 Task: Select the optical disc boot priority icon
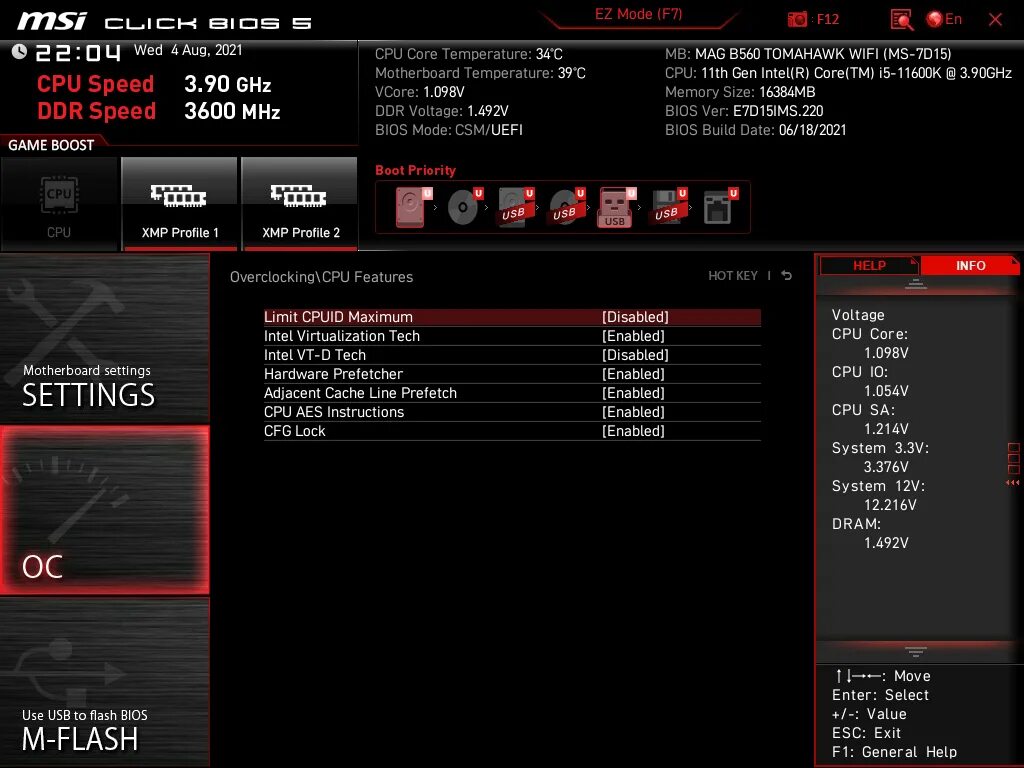coord(464,207)
